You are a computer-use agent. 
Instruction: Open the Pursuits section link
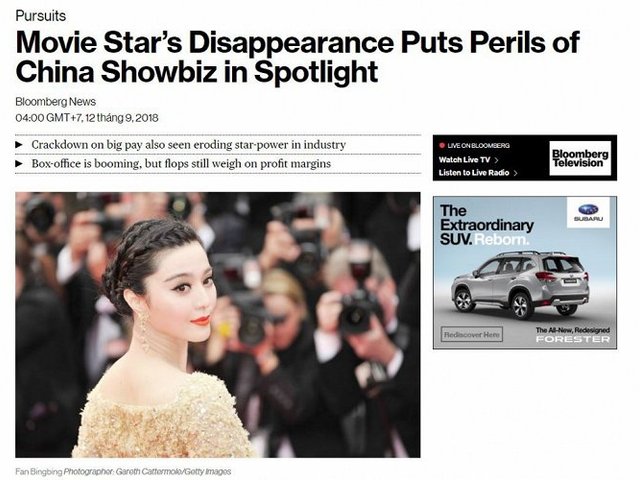(x=40, y=16)
